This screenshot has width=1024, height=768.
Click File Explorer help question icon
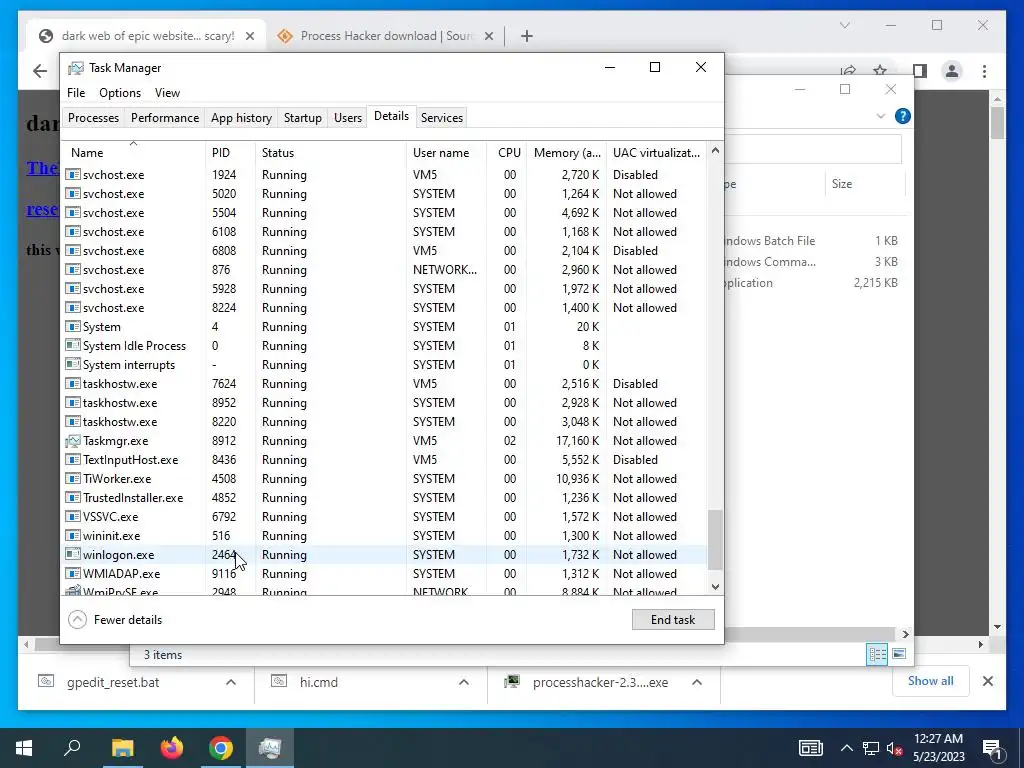(x=903, y=116)
